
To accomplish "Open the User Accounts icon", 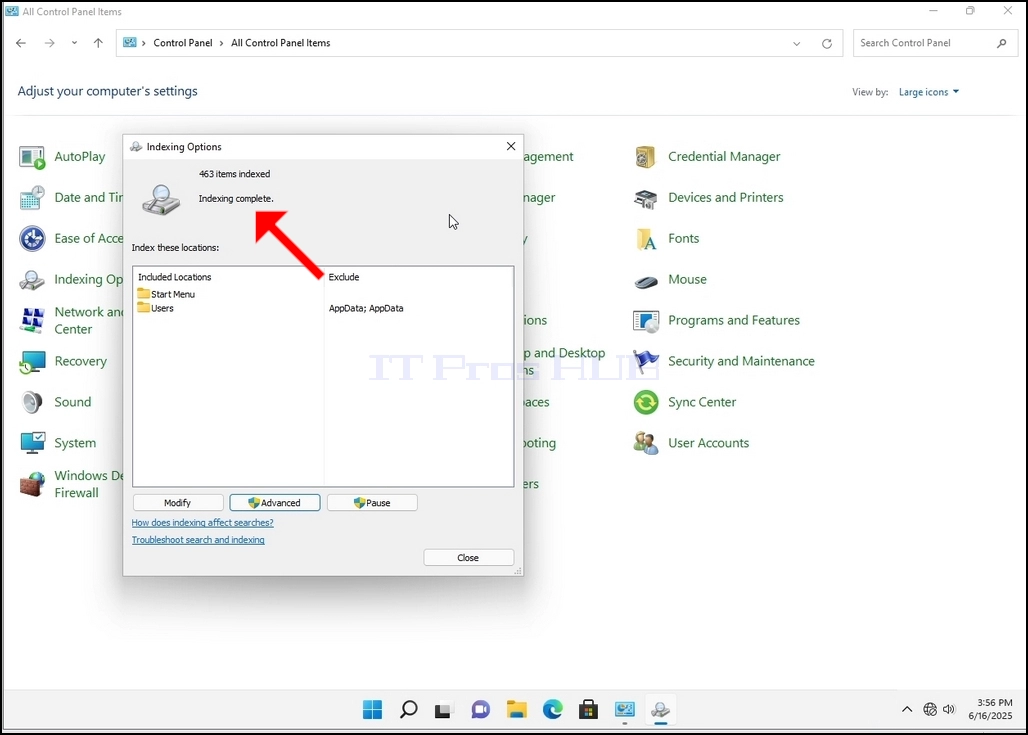I will pos(646,443).
